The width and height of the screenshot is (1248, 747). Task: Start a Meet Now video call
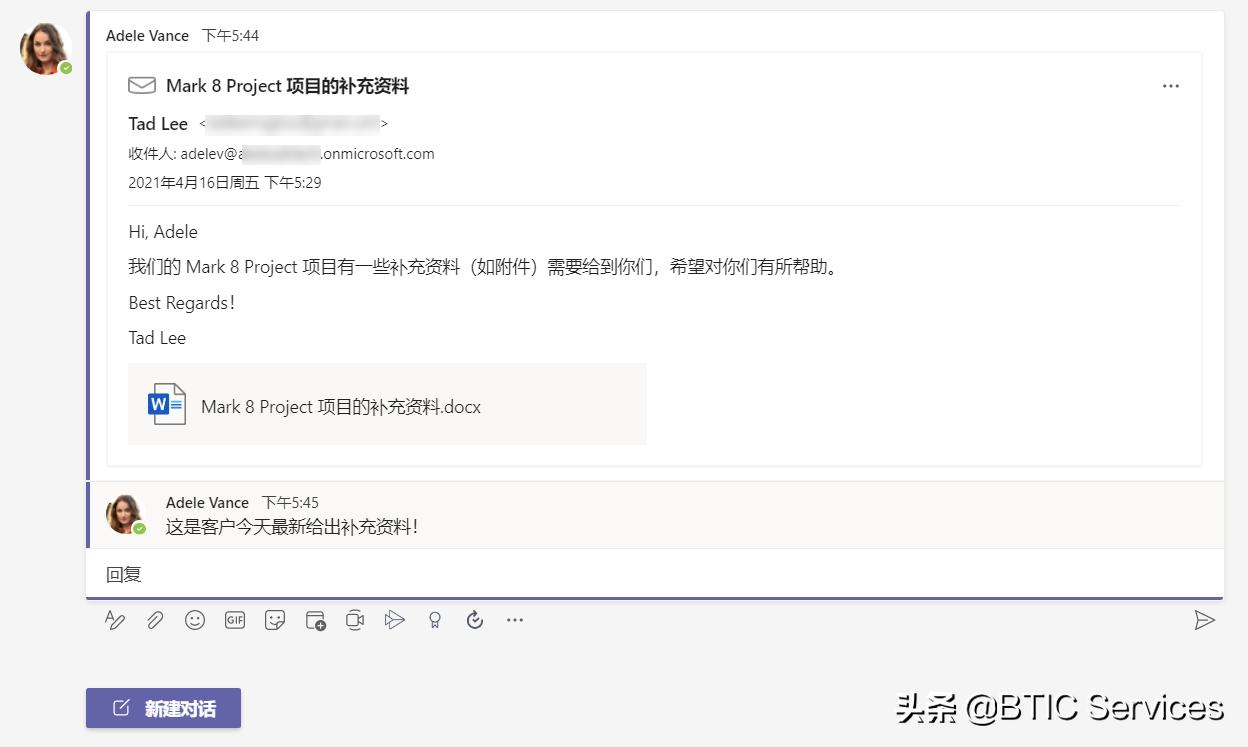click(355, 620)
